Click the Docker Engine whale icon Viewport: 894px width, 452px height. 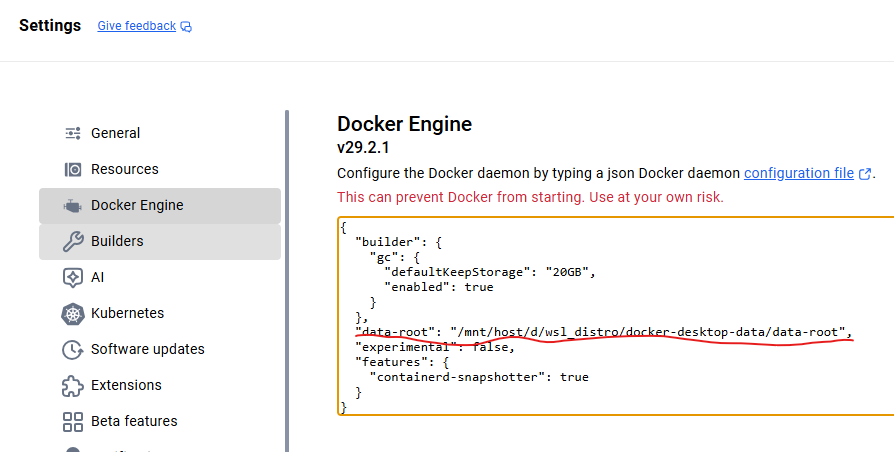click(x=72, y=205)
